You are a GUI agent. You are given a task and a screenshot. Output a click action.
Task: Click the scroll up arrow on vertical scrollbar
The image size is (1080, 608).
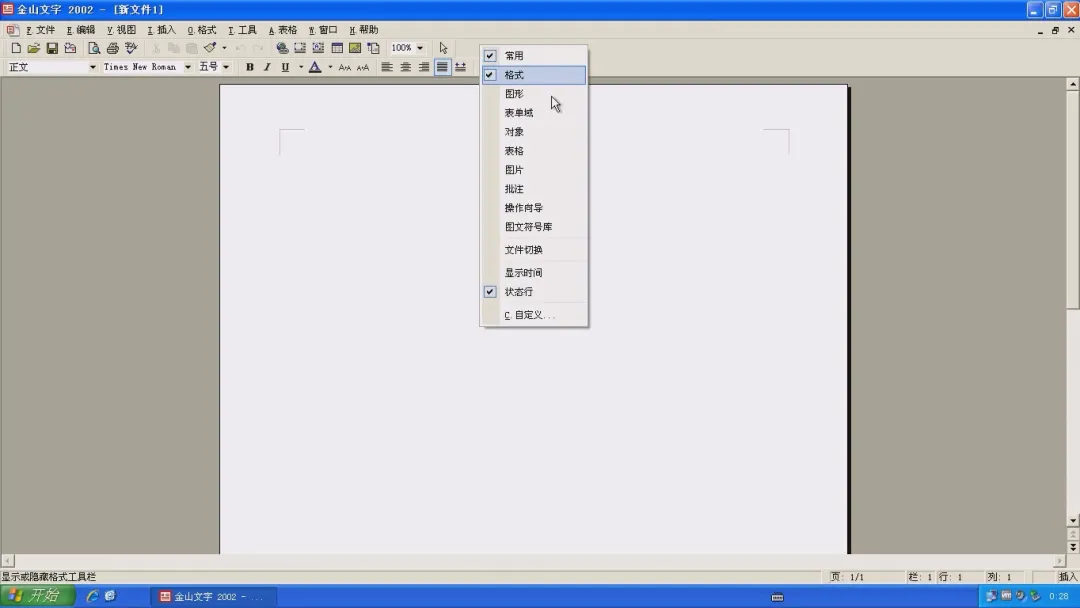pyautogui.click(x=1073, y=84)
